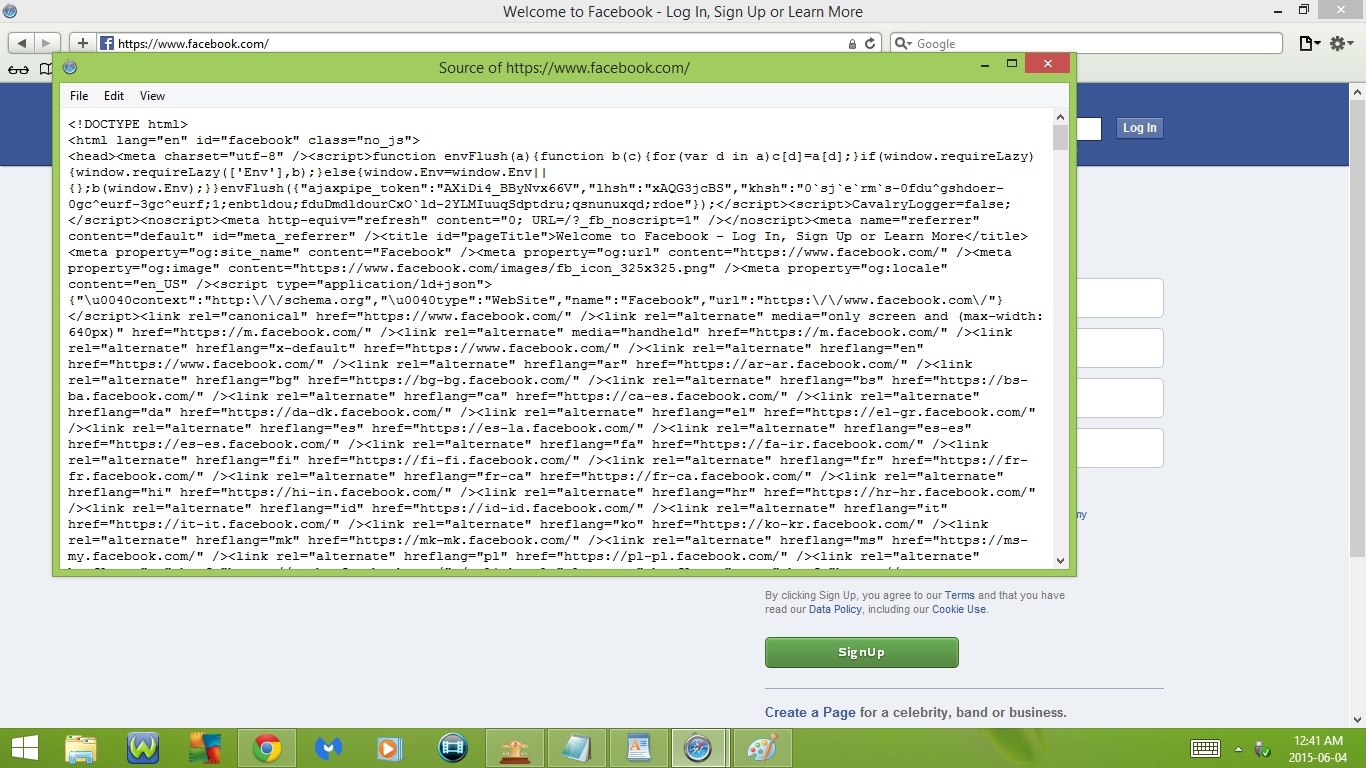Open the Data Policy link
1366x768 pixels.
pos(835,609)
